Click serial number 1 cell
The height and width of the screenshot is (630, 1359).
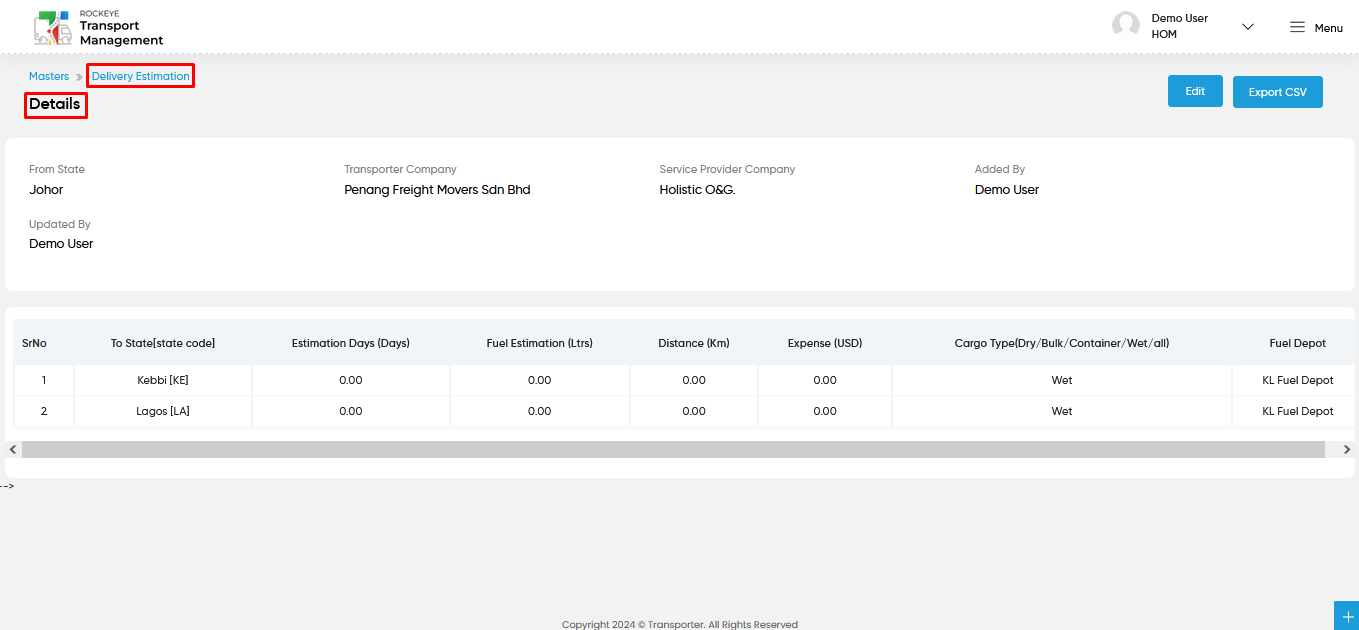point(44,380)
